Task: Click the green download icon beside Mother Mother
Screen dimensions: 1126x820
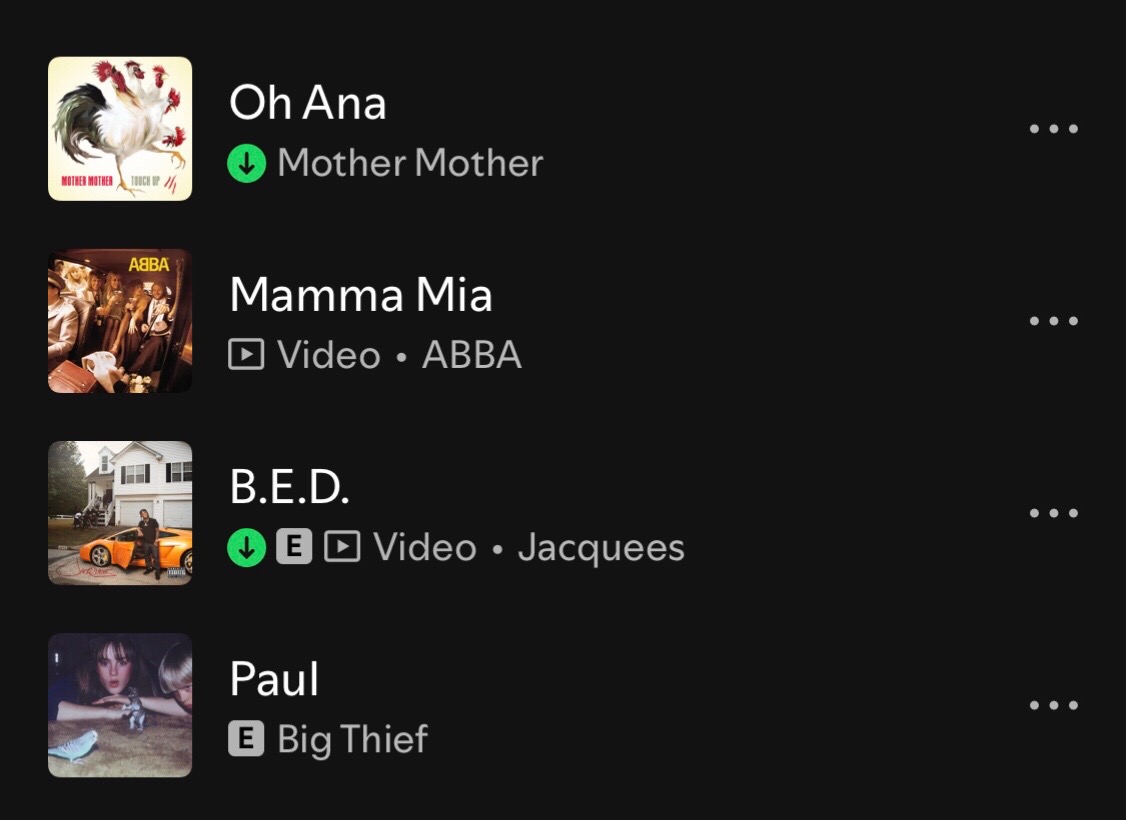Action: click(x=246, y=163)
